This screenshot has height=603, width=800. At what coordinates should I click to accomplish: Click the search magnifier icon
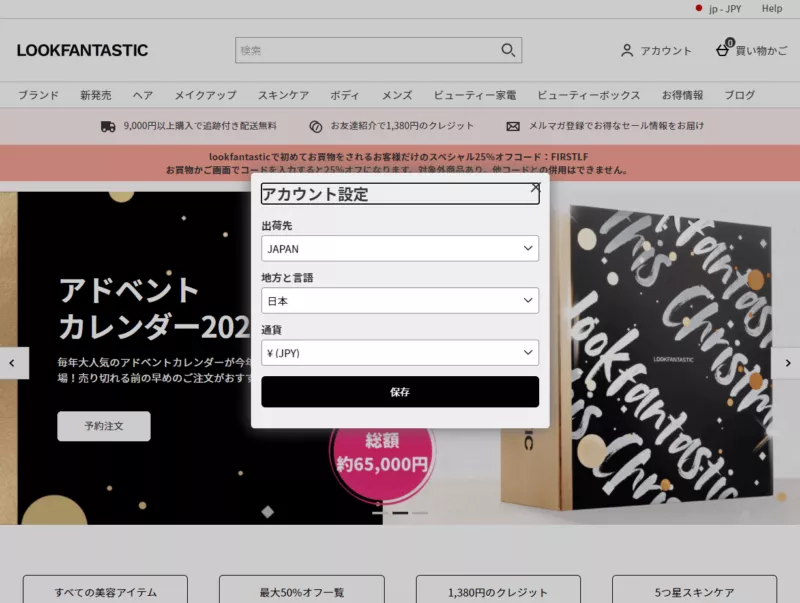pos(508,49)
